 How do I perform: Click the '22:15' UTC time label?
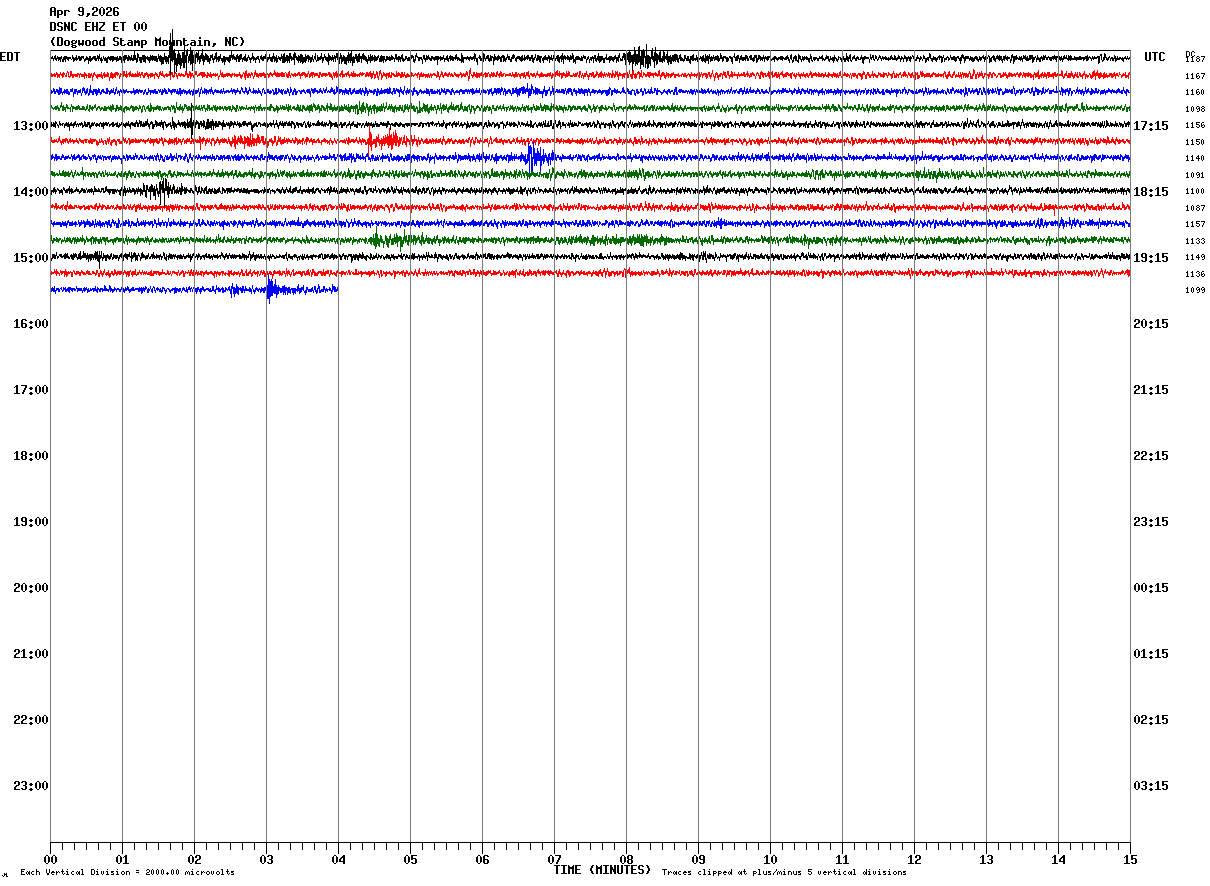click(x=1151, y=455)
